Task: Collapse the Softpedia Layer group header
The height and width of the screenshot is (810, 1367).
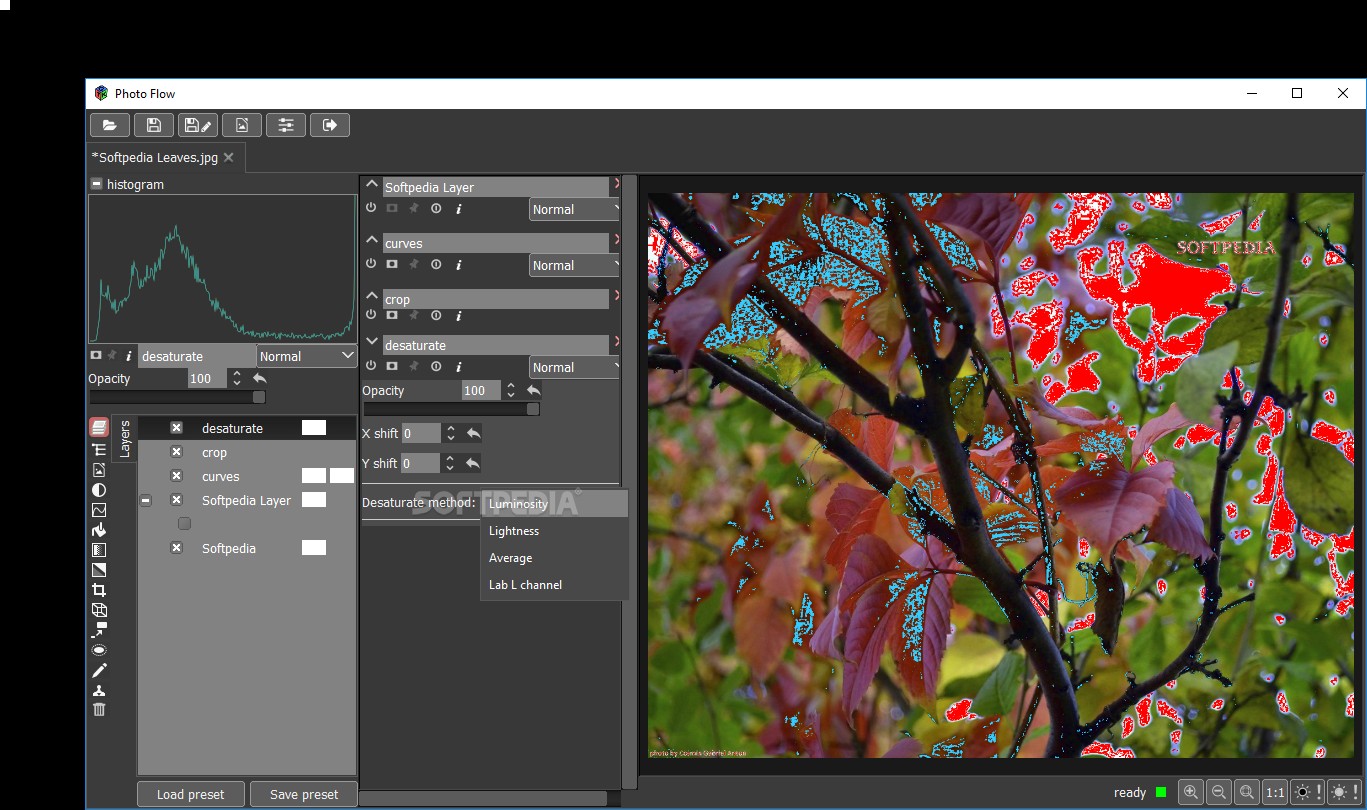Action: click(x=371, y=184)
